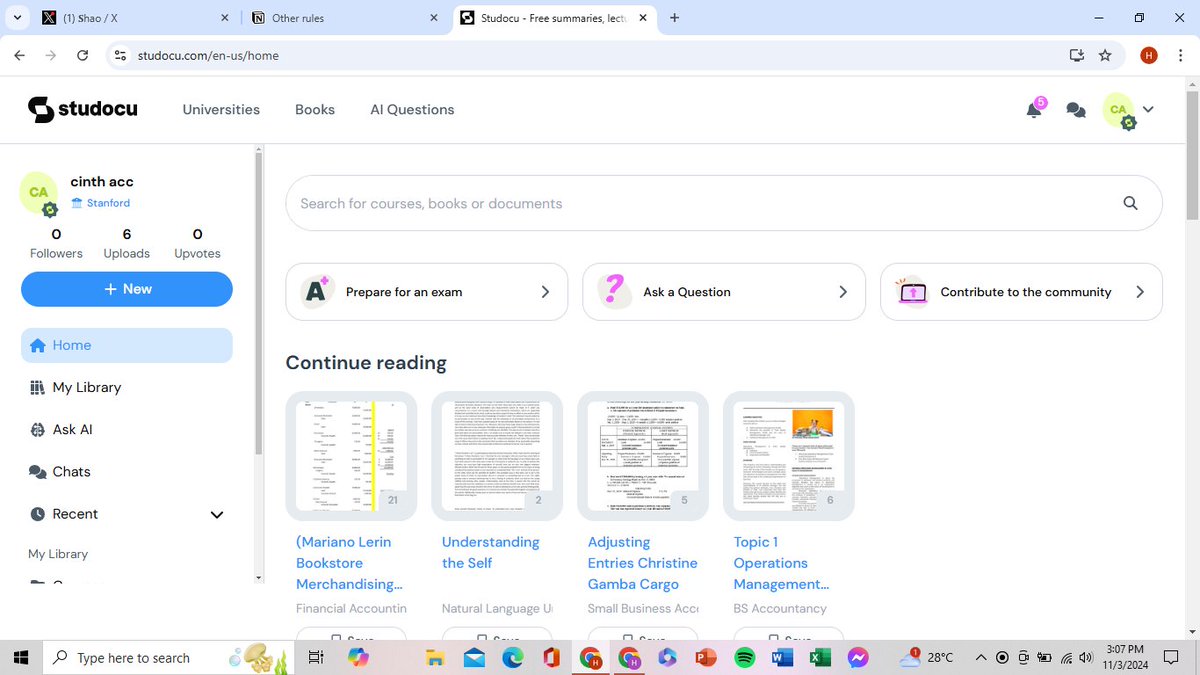
Task: Click the BS Accountancy course label
Action: pos(780,608)
